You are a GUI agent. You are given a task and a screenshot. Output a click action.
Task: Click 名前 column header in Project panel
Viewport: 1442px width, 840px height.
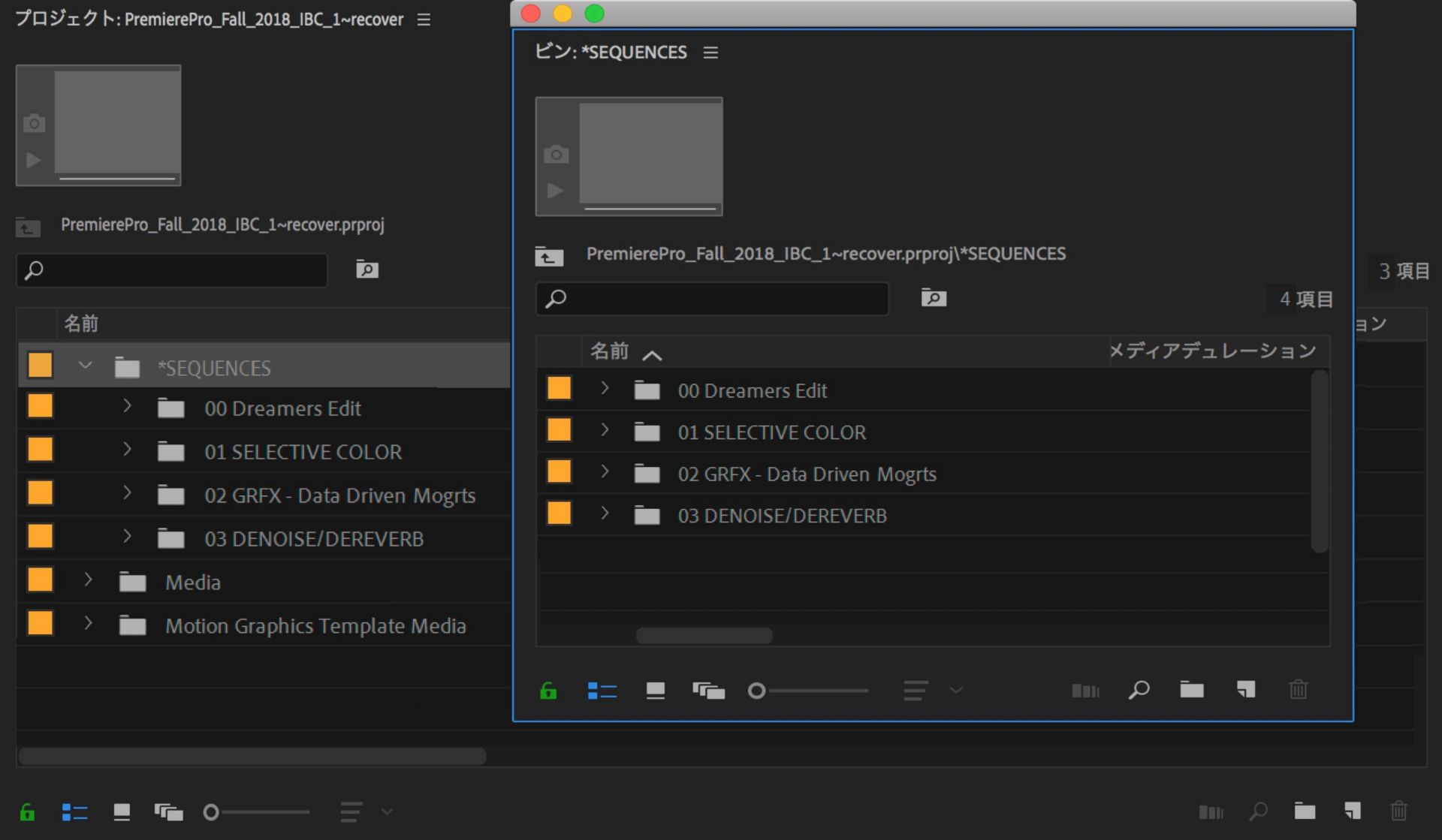81,324
